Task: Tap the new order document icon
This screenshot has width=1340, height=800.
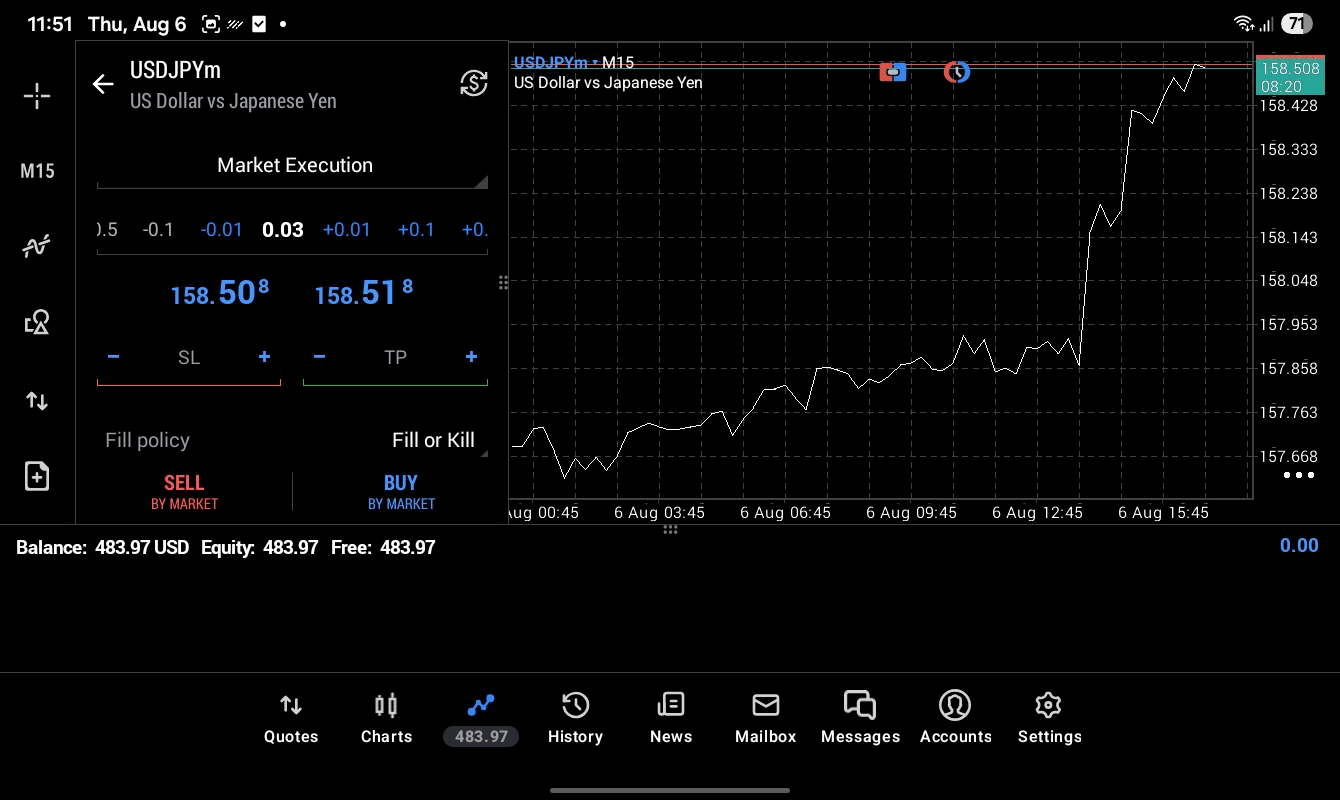Action: (x=37, y=476)
